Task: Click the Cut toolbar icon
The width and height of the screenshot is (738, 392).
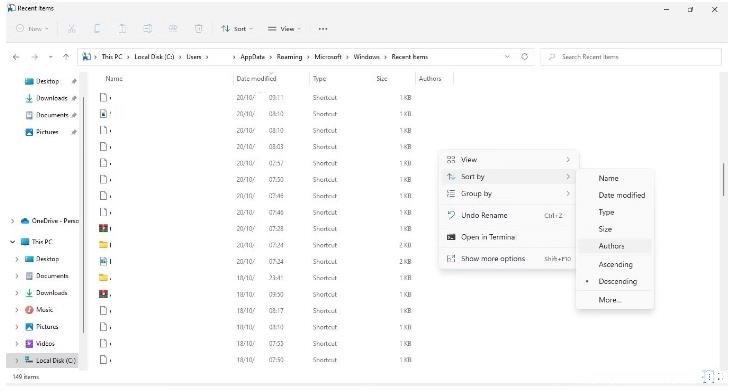Action: (x=72, y=29)
